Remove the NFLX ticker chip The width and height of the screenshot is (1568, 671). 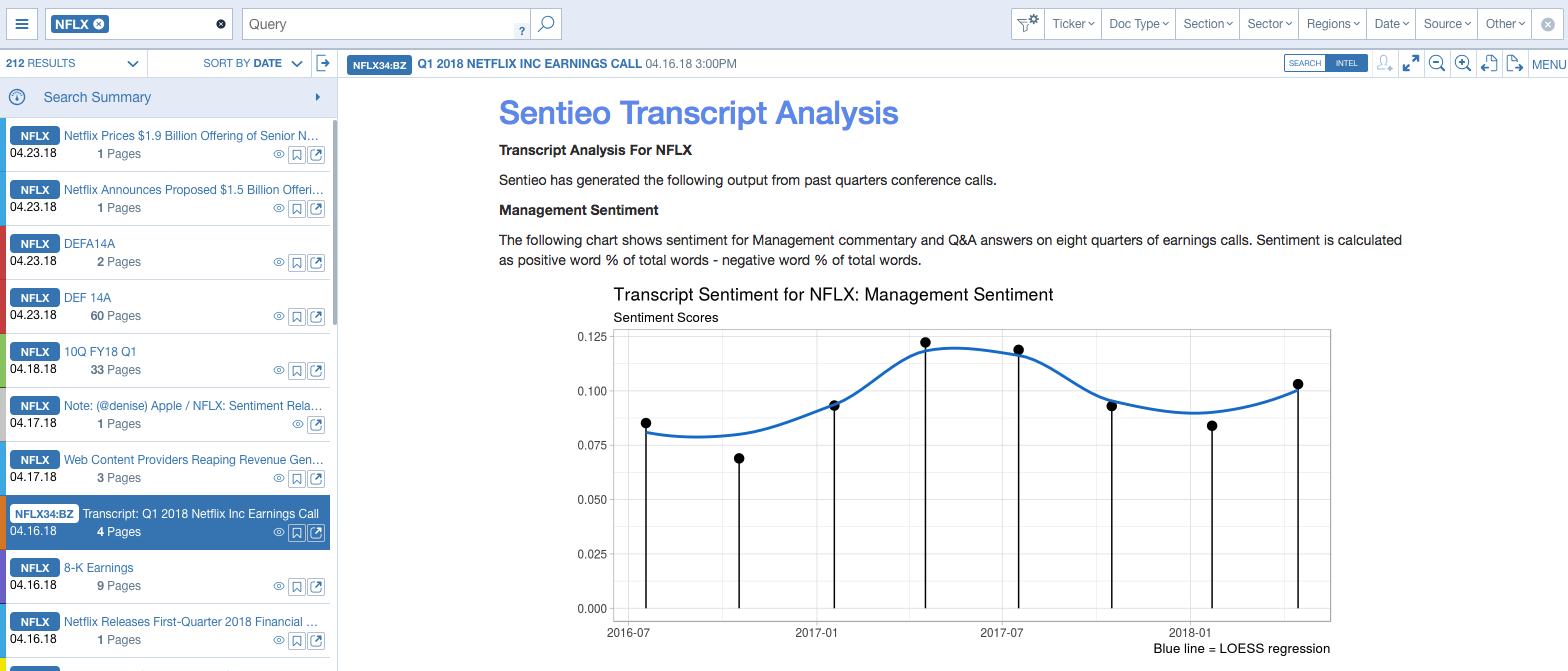tap(98, 24)
